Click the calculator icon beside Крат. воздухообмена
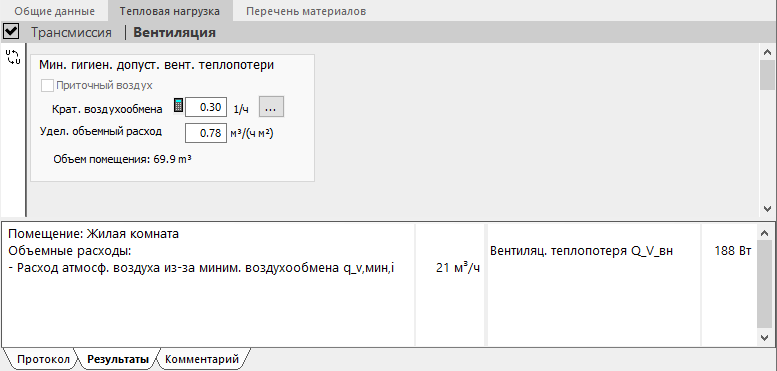The image size is (777, 371). [178, 106]
